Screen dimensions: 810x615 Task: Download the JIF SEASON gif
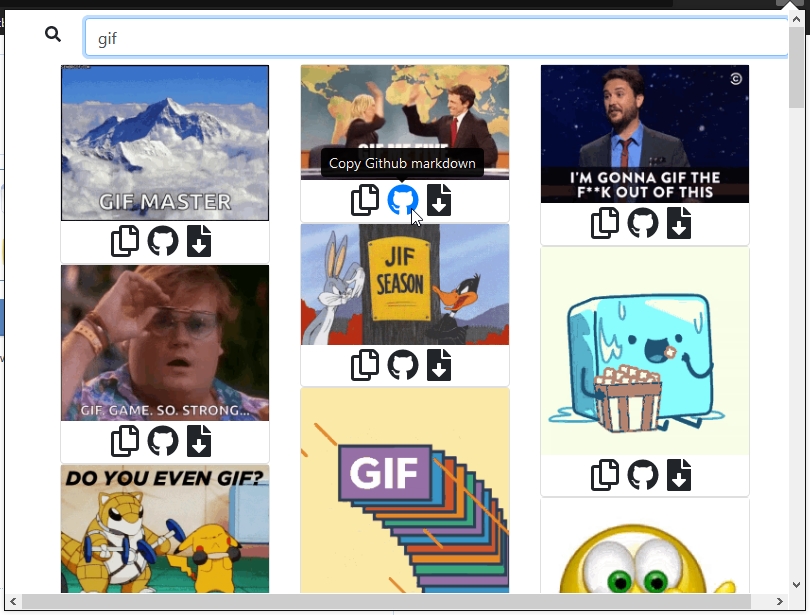(439, 365)
